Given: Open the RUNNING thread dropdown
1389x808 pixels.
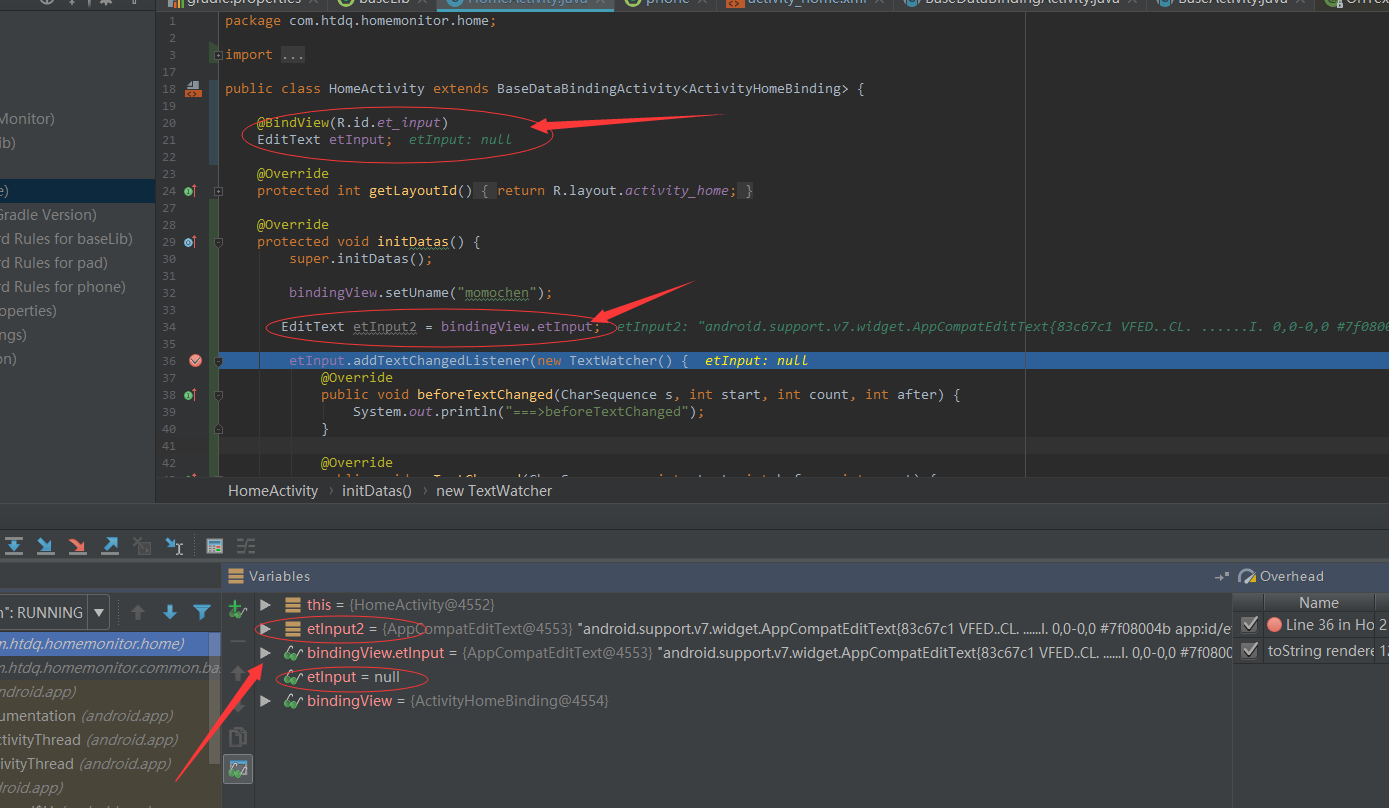Looking at the screenshot, I should [x=97, y=612].
